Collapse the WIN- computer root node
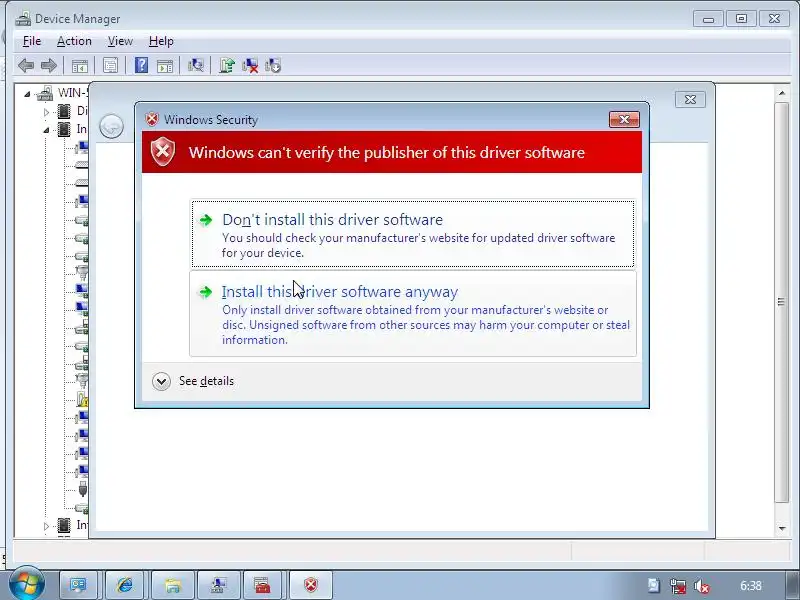800x600 pixels. [x=27, y=94]
